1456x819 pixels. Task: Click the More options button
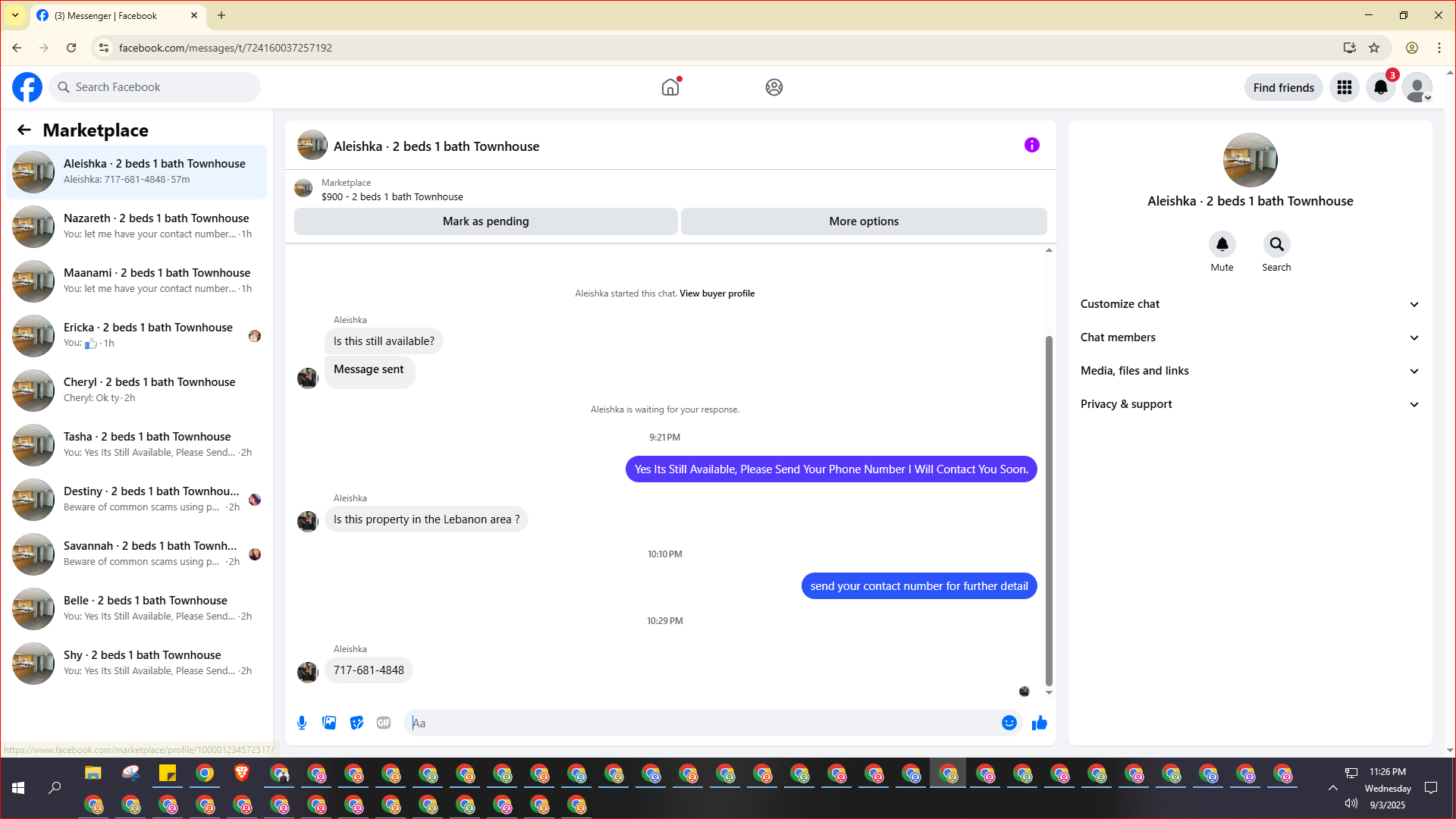864,221
